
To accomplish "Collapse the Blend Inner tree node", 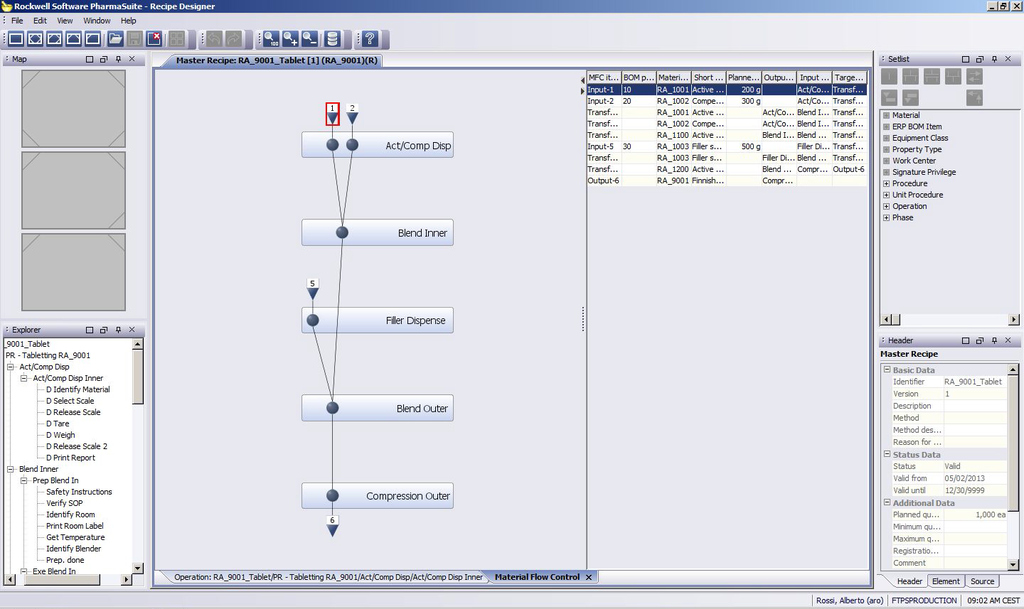I will 10,469.
